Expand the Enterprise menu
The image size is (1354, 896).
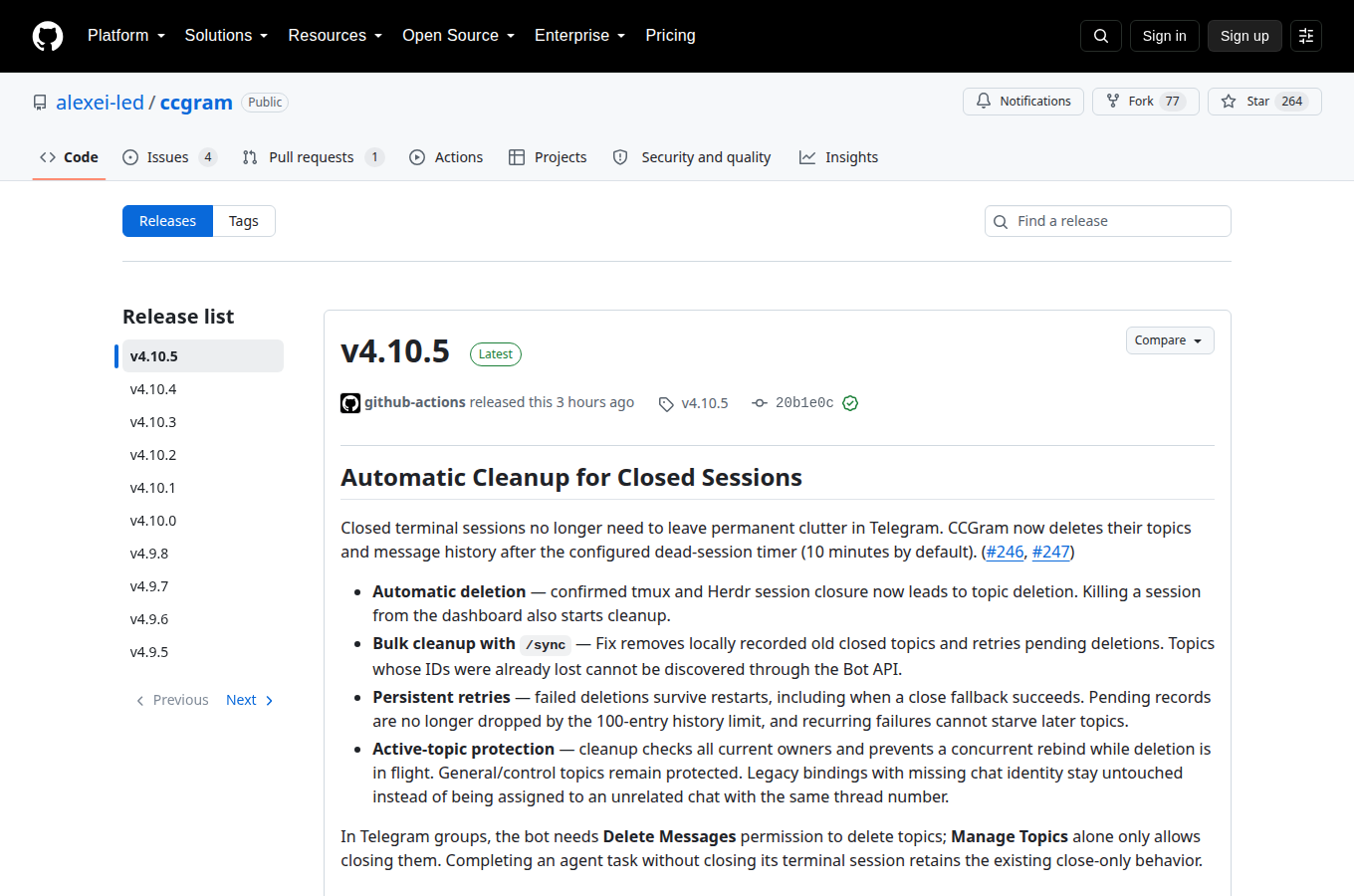pyautogui.click(x=580, y=36)
